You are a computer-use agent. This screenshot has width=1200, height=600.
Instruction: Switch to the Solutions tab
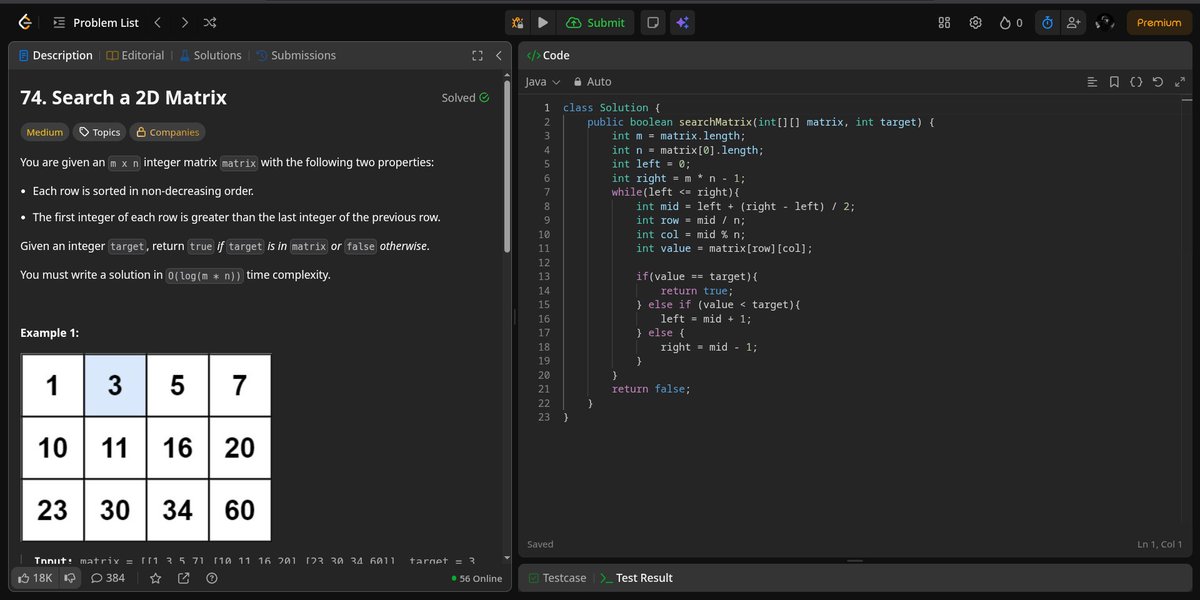210,55
